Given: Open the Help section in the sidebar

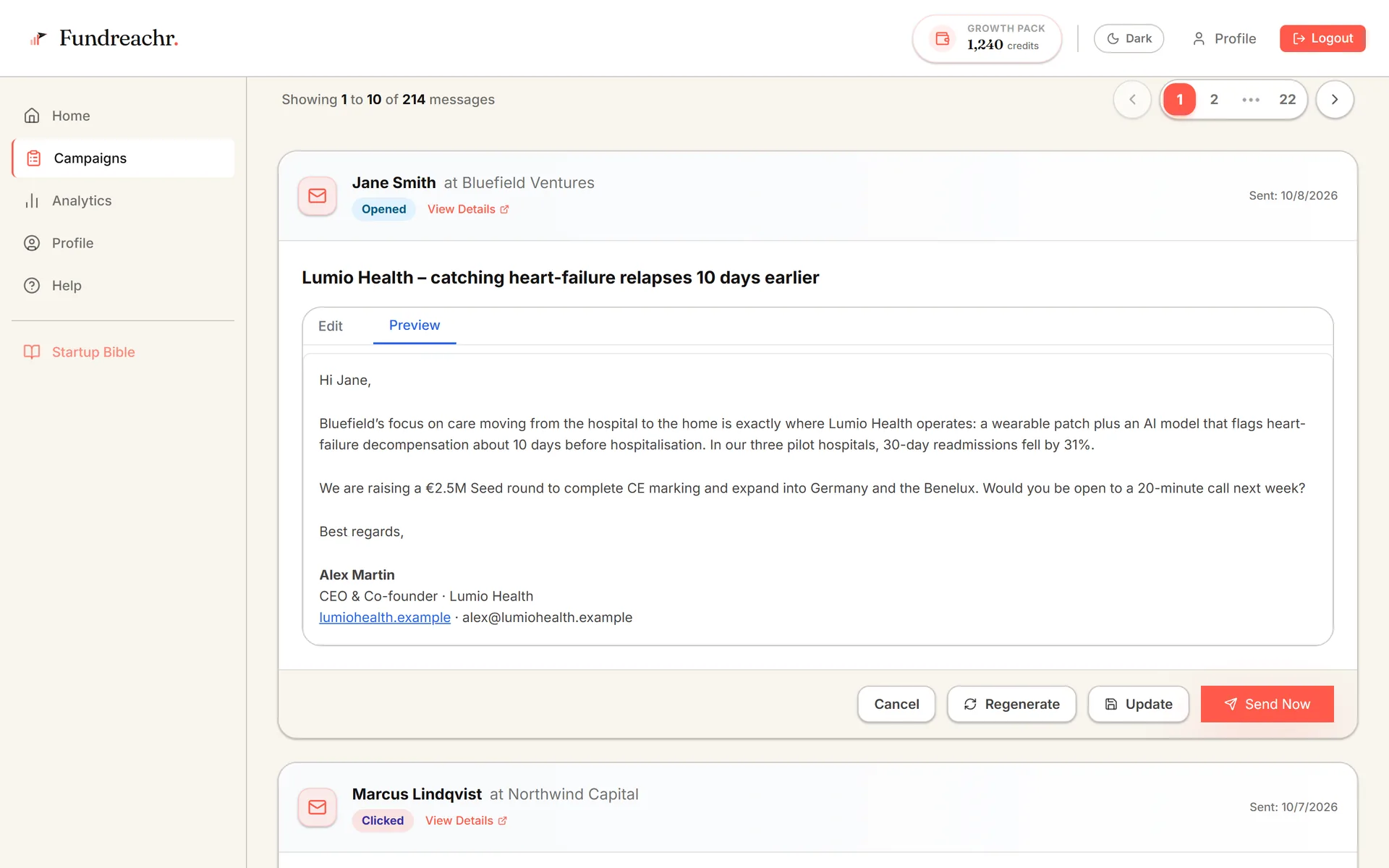Looking at the screenshot, I should pos(123,286).
